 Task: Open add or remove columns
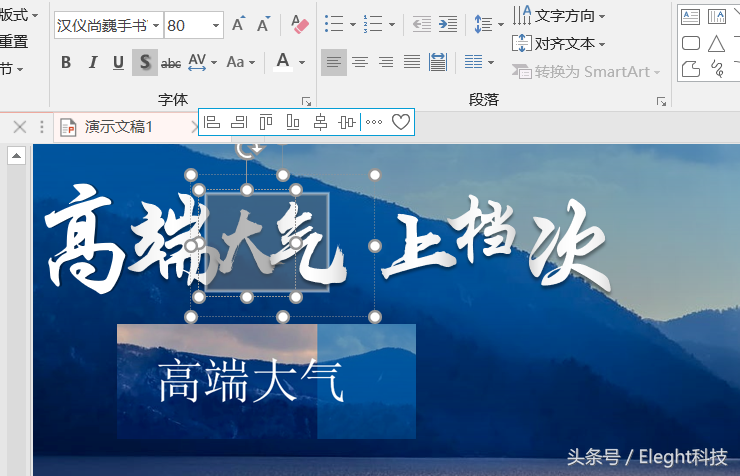pos(479,62)
